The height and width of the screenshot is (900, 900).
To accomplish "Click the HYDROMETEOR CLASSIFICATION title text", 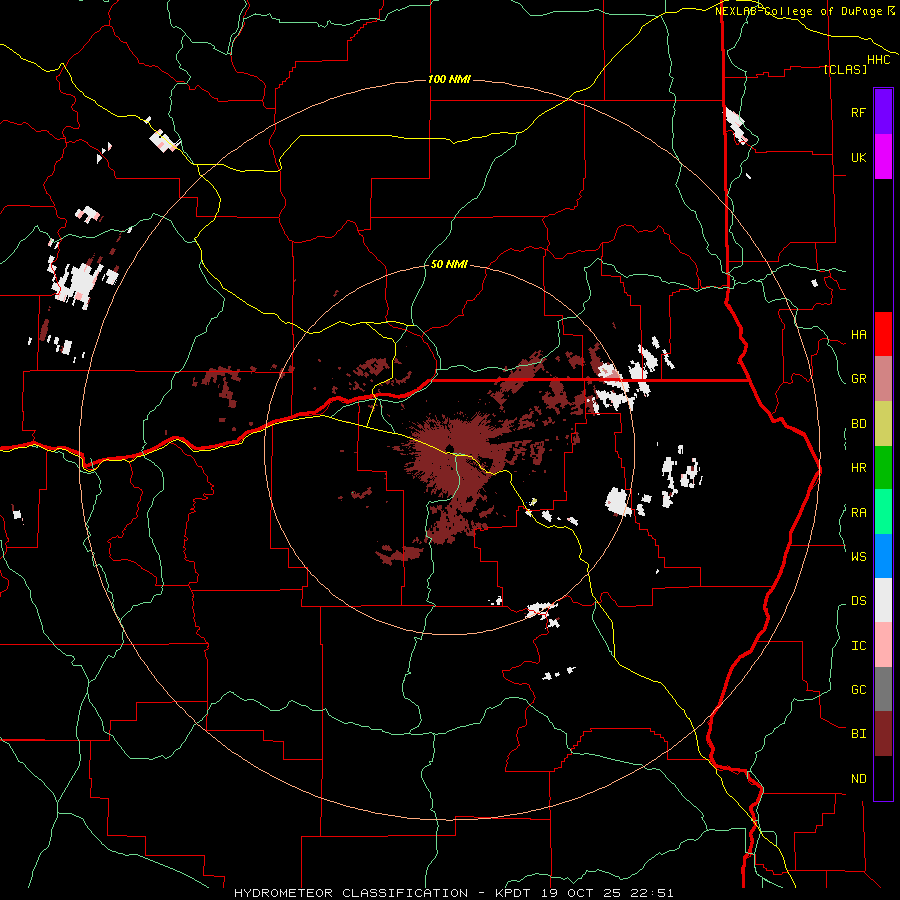I will 351,893.
